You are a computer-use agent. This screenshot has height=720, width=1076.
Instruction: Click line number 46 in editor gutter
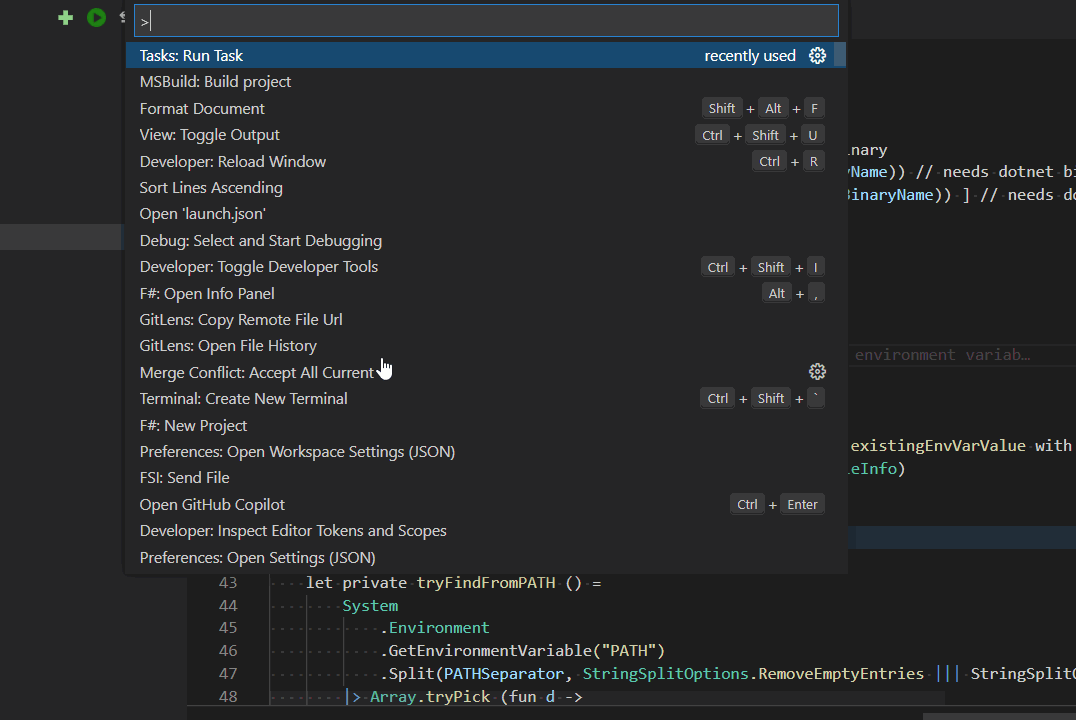pos(227,651)
